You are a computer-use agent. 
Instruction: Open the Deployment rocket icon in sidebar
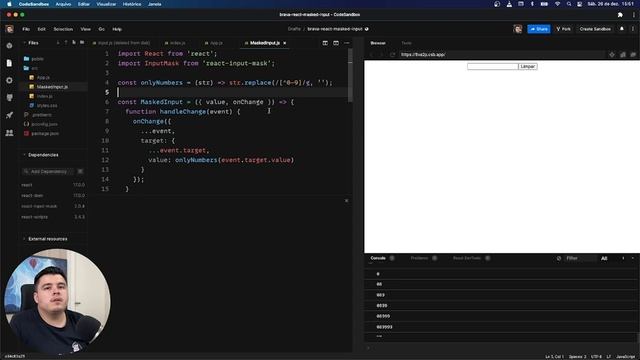tap(9, 115)
